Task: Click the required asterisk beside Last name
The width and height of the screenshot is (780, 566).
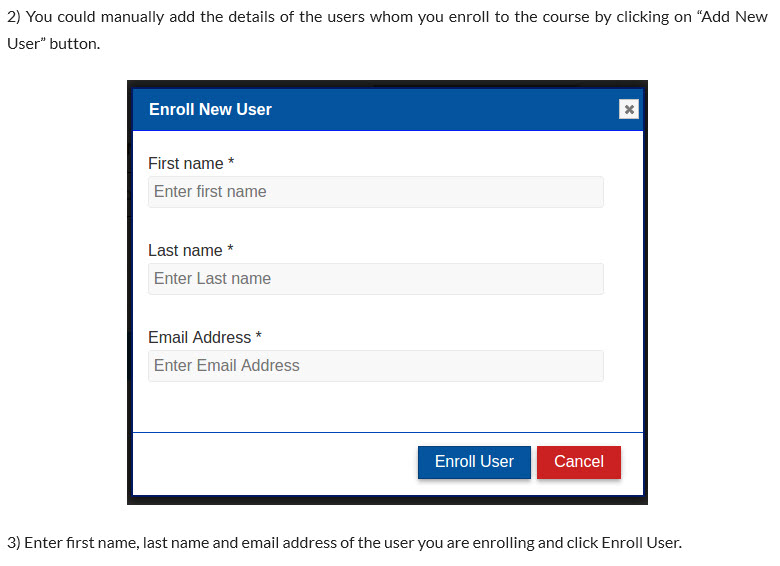Action: point(230,249)
